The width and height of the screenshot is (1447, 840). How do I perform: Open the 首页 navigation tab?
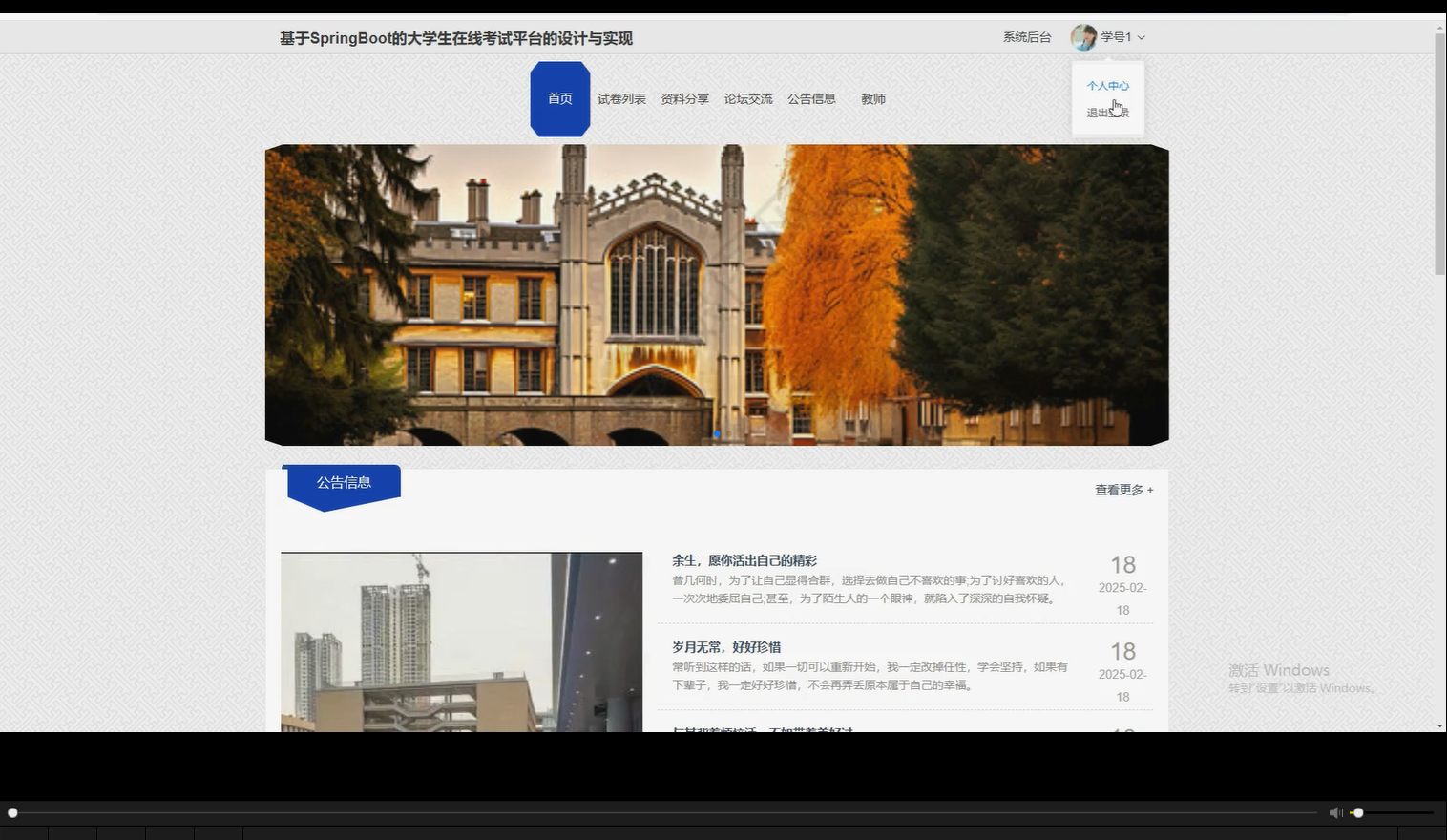point(560,99)
